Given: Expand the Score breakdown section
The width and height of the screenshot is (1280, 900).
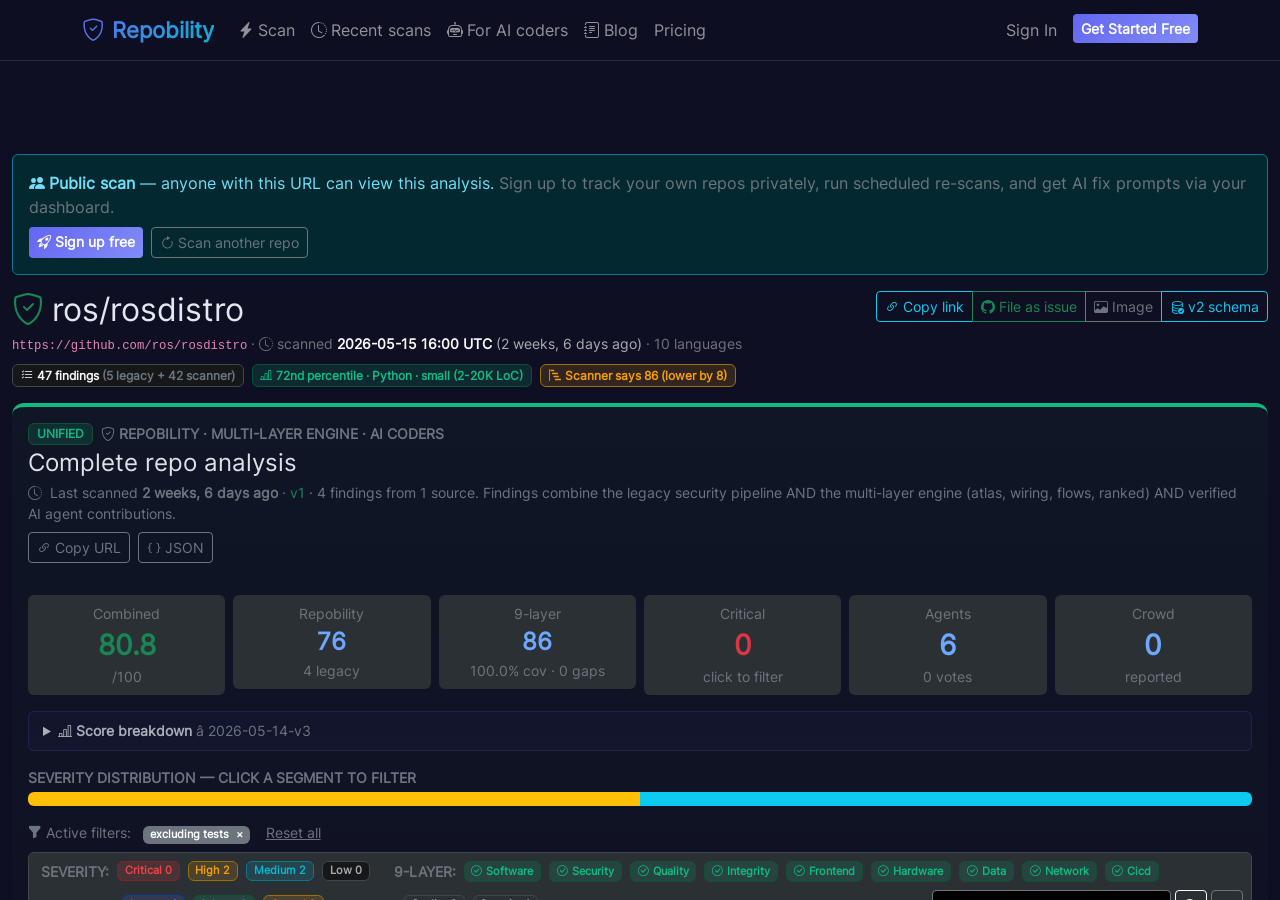Looking at the screenshot, I should click(x=640, y=731).
